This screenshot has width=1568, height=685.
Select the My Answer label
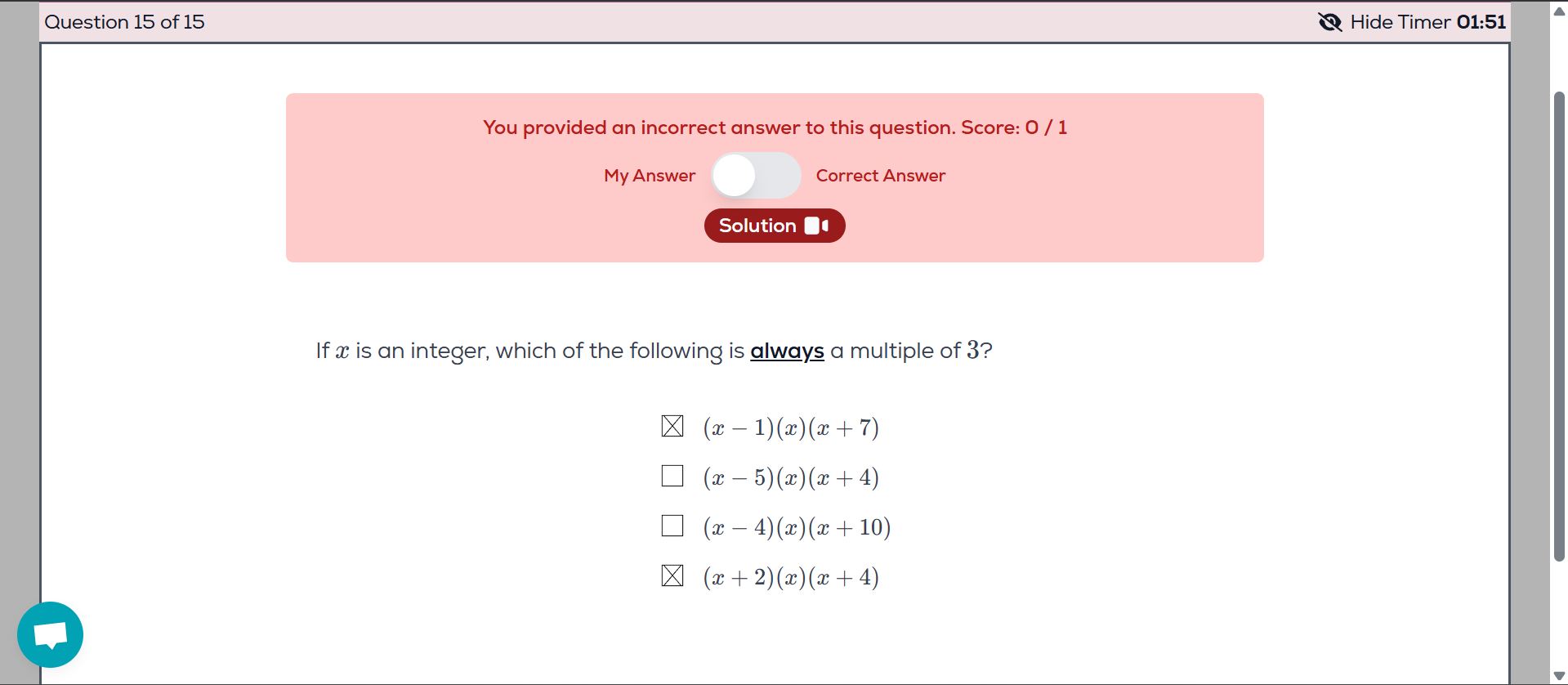tap(650, 176)
